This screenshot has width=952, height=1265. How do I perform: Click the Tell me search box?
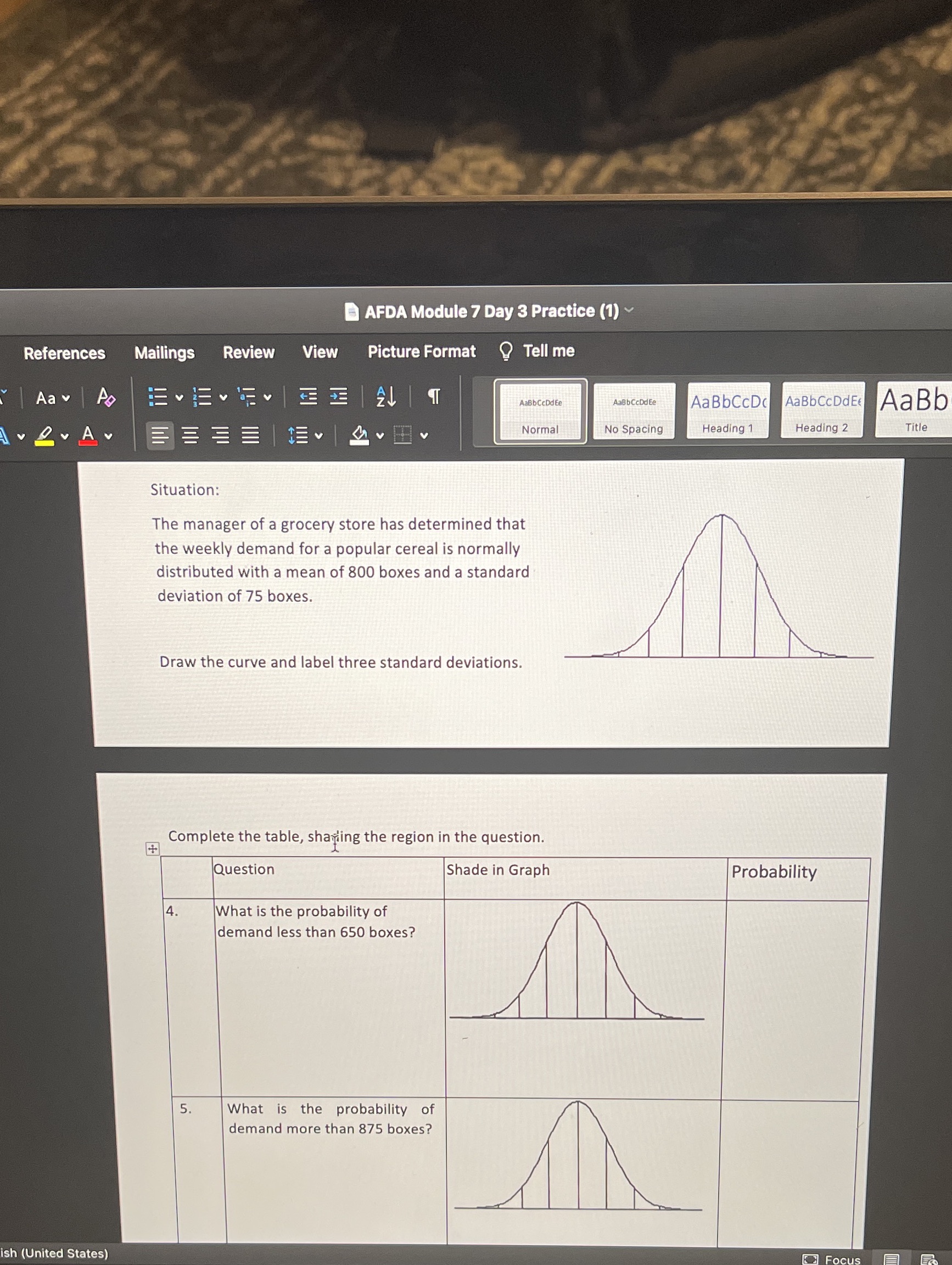[537, 351]
